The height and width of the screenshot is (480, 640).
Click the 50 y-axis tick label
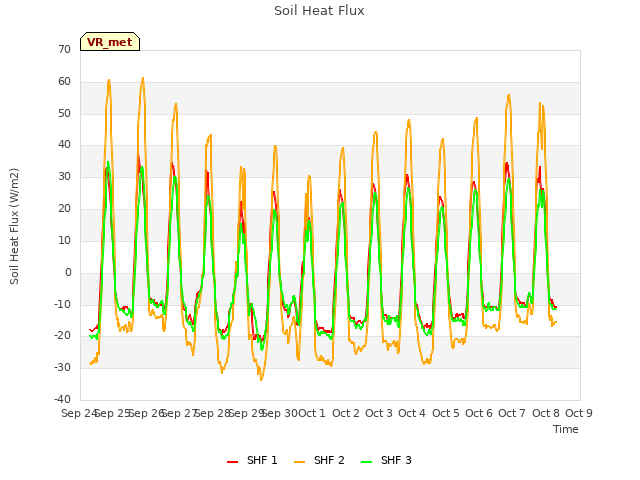click(x=64, y=113)
